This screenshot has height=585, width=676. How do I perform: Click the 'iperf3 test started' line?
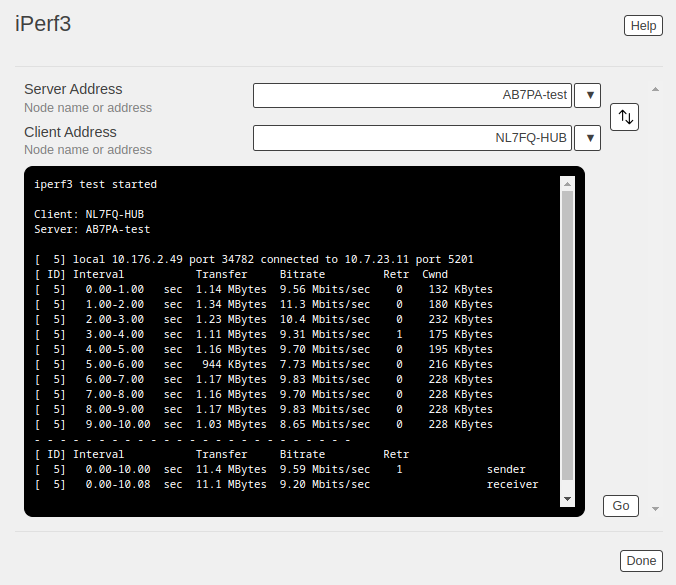[x=96, y=185]
